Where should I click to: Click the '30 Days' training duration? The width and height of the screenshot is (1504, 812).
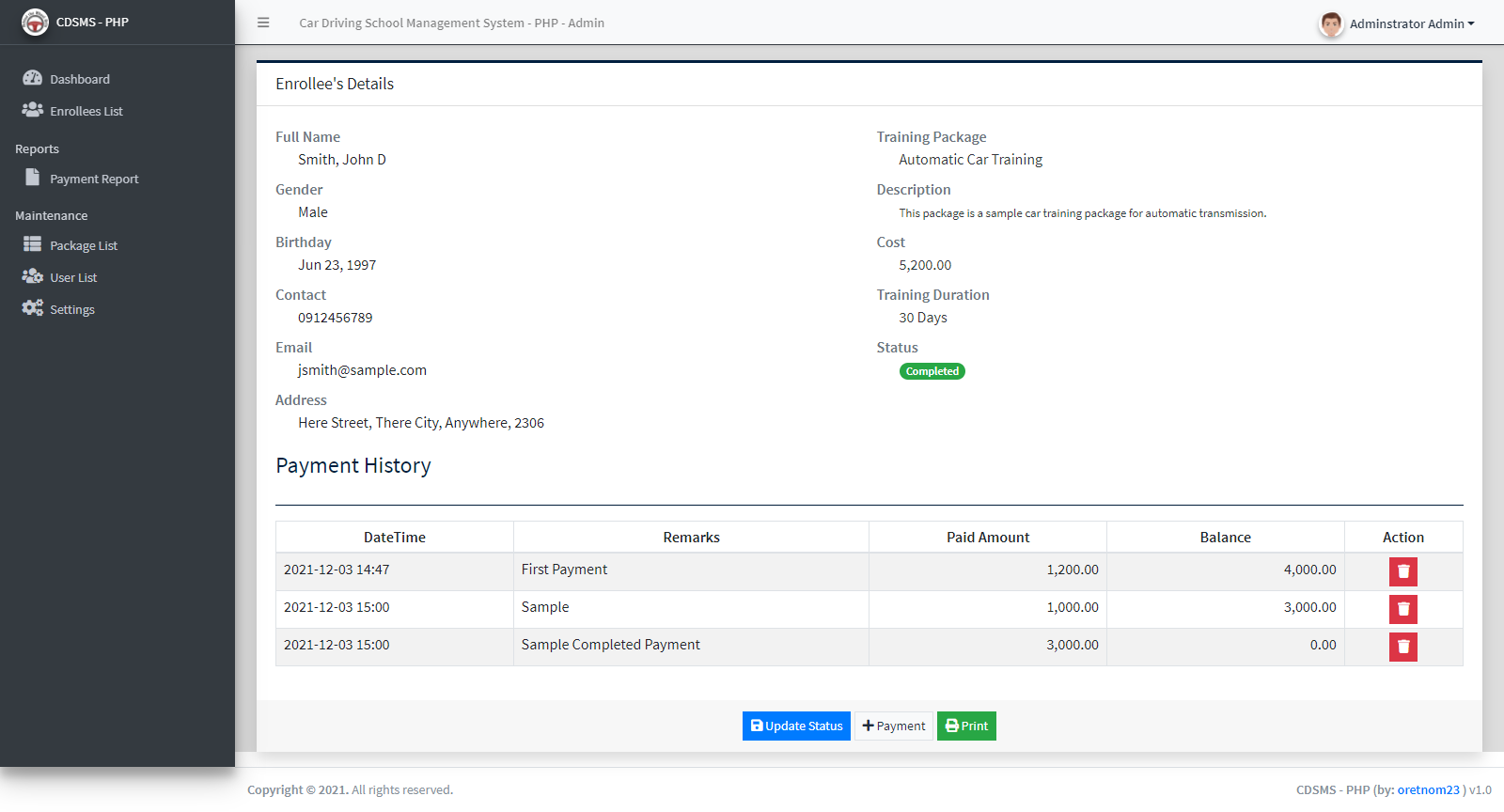pos(923,318)
